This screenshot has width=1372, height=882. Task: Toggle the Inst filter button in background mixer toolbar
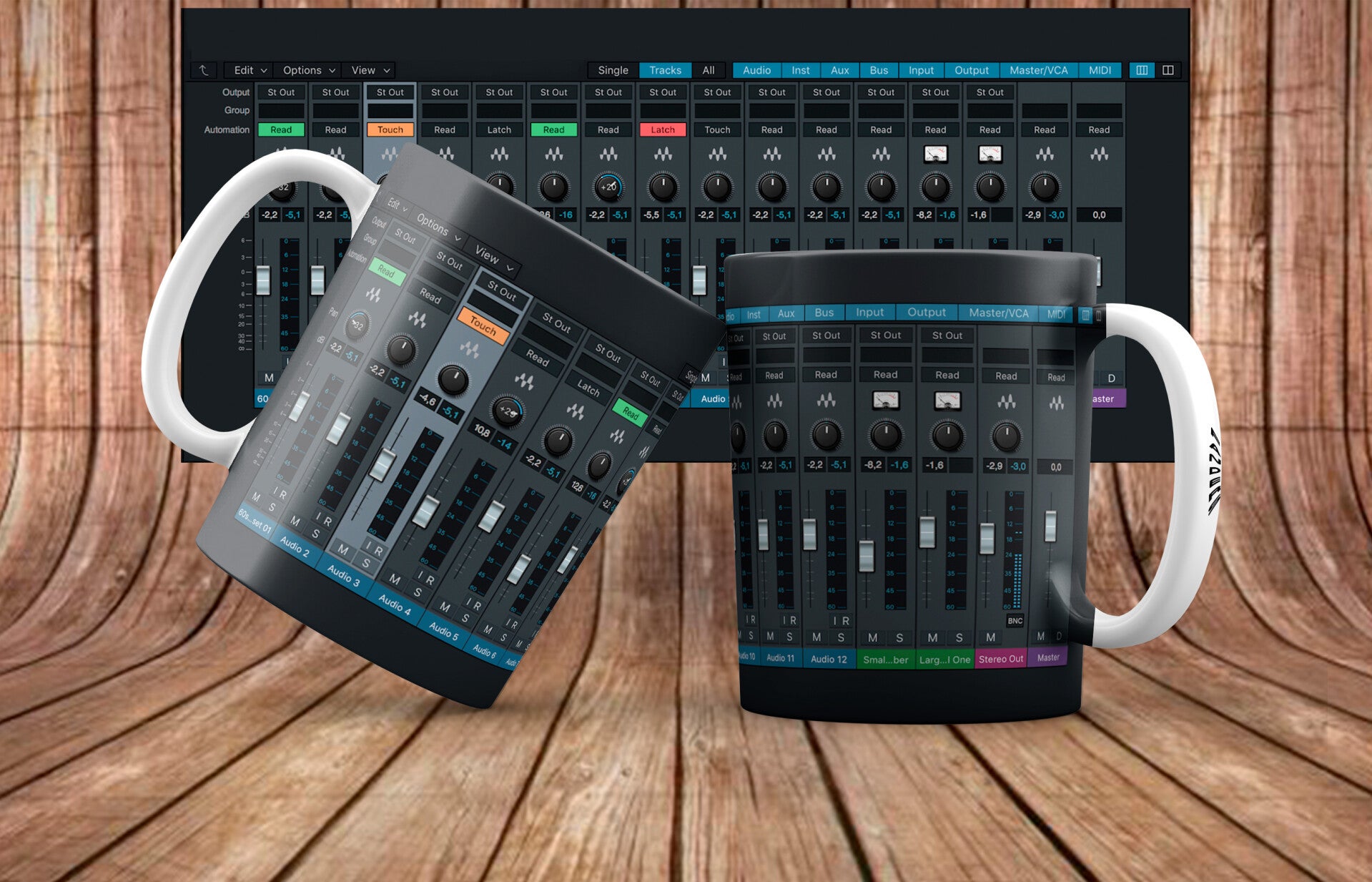tap(801, 70)
